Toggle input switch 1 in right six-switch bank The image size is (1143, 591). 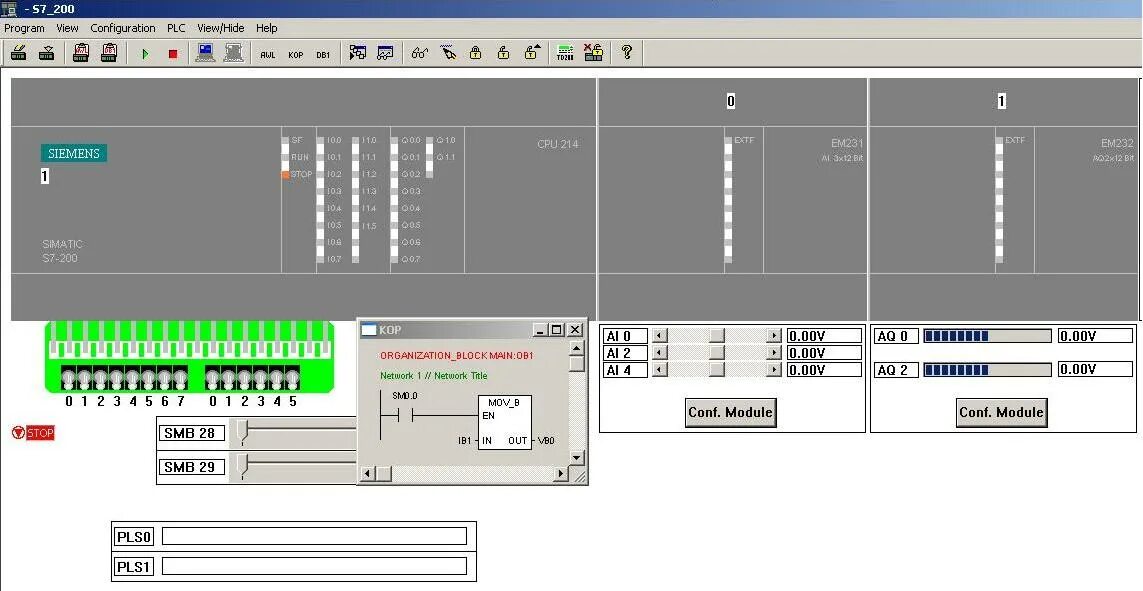228,379
